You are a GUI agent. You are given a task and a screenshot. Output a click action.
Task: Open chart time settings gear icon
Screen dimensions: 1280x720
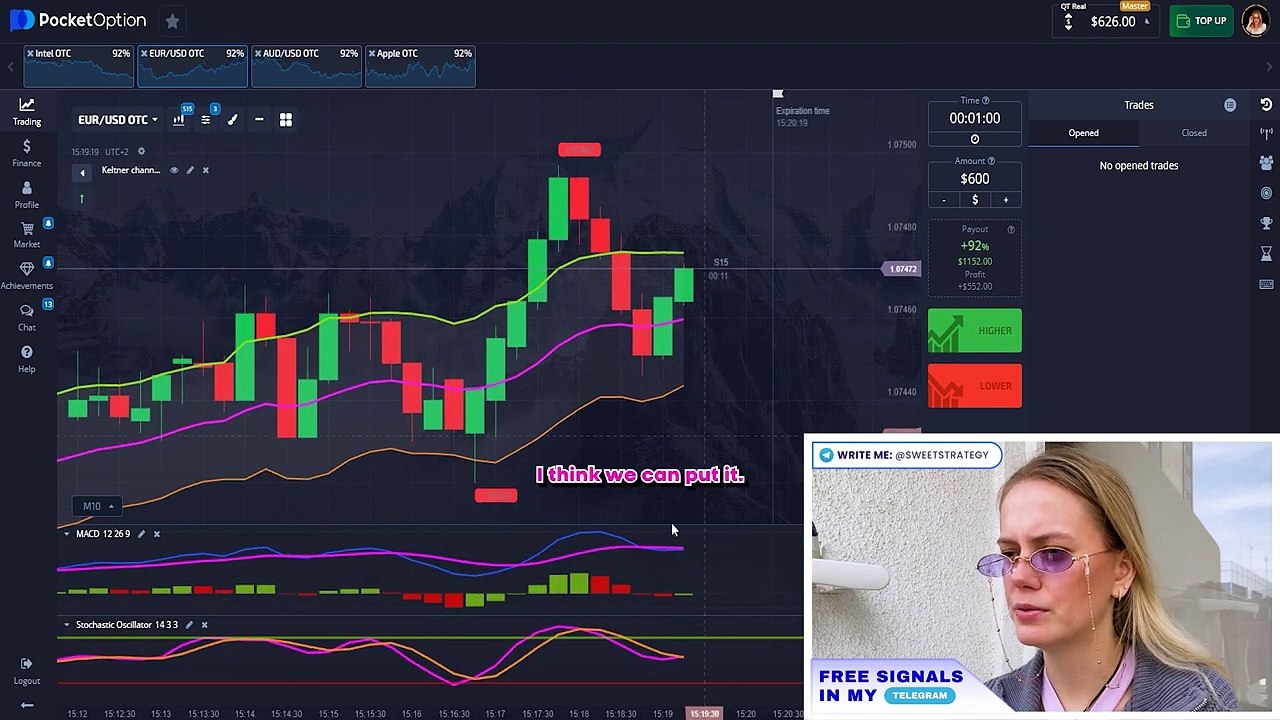tap(141, 151)
